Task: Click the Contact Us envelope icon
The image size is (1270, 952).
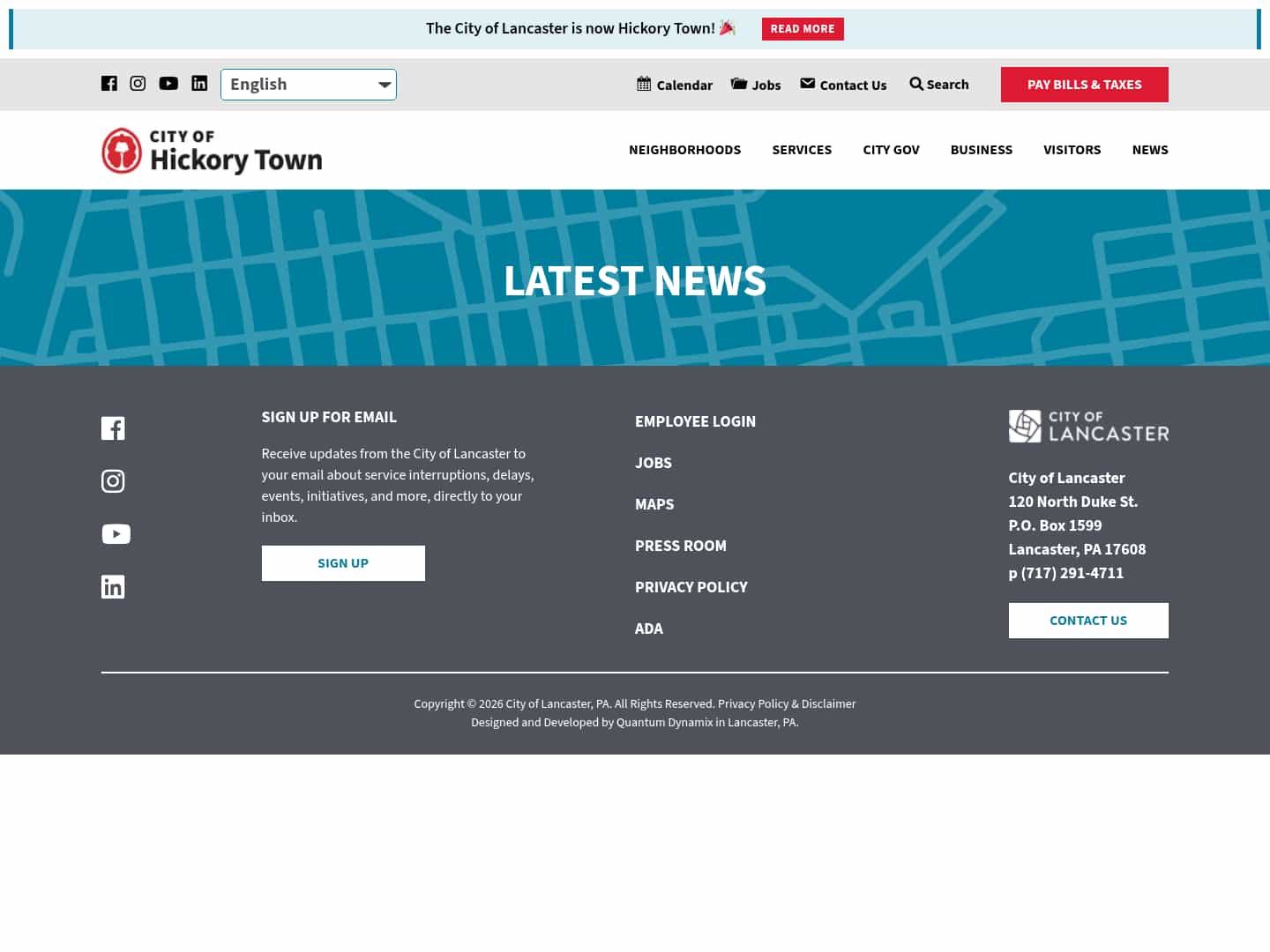Action: pyautogui.click(x=808, y=83)
